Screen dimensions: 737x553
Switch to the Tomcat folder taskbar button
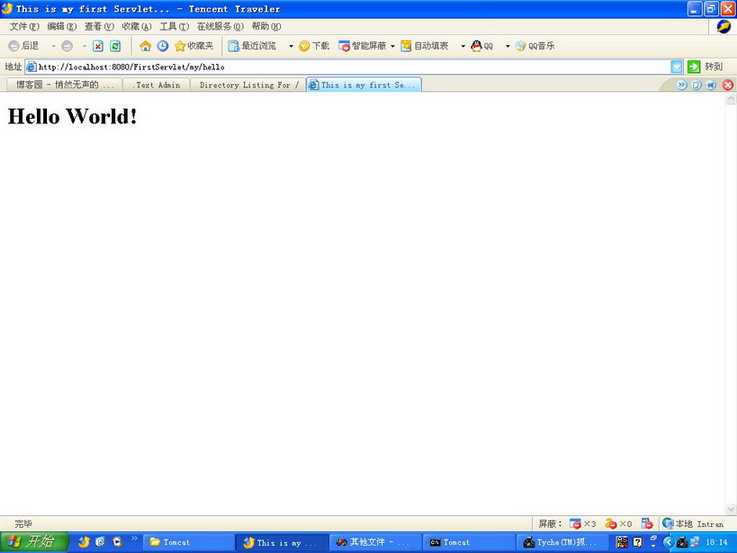click(x=188, y=542)
